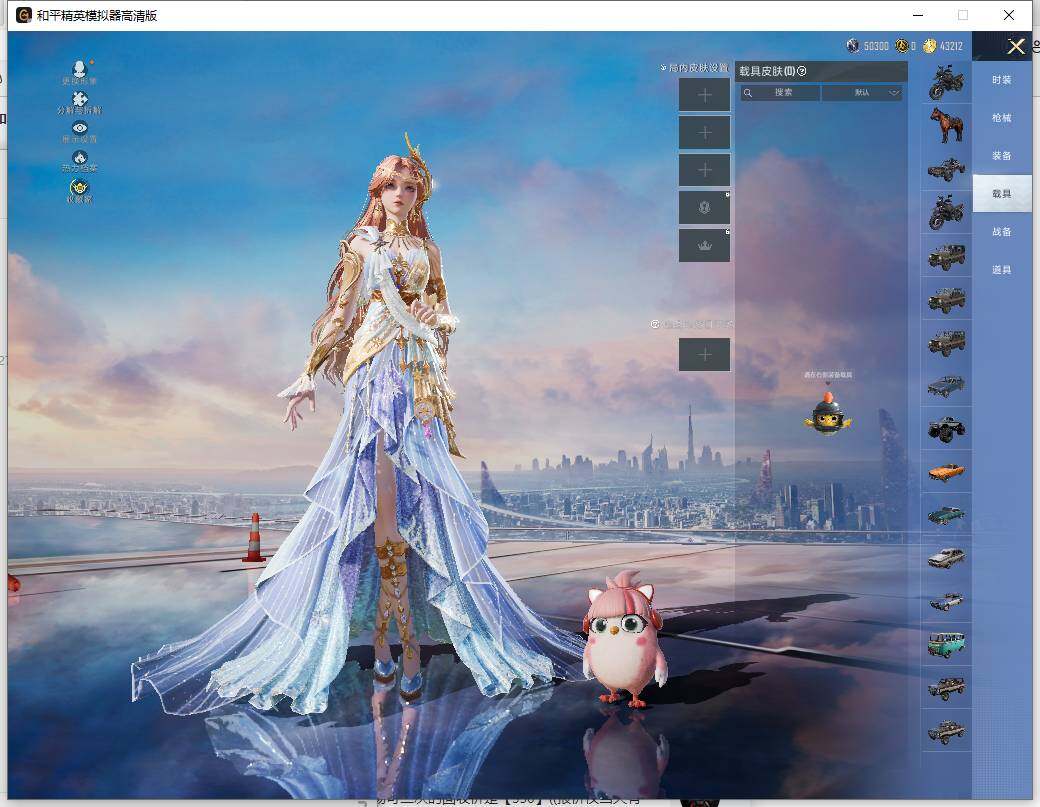This screenshot has width=1040, height=807.
Task: Switch to the 道具 tab
Action: pos(1002,270)
